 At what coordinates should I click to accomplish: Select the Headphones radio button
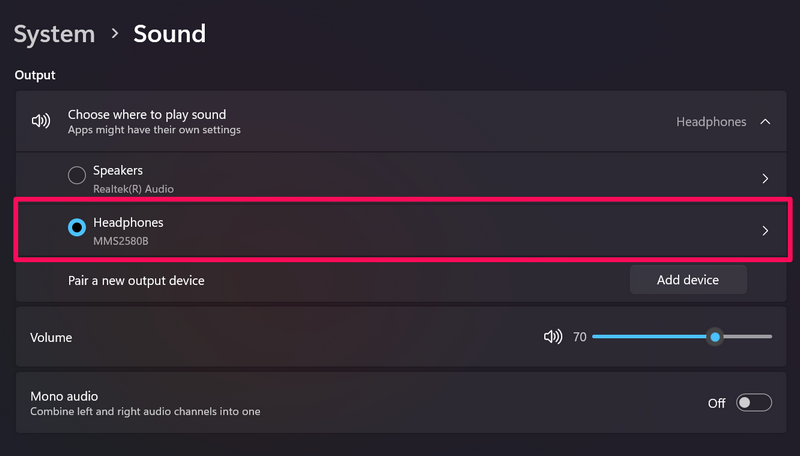(x=77, y=228)
